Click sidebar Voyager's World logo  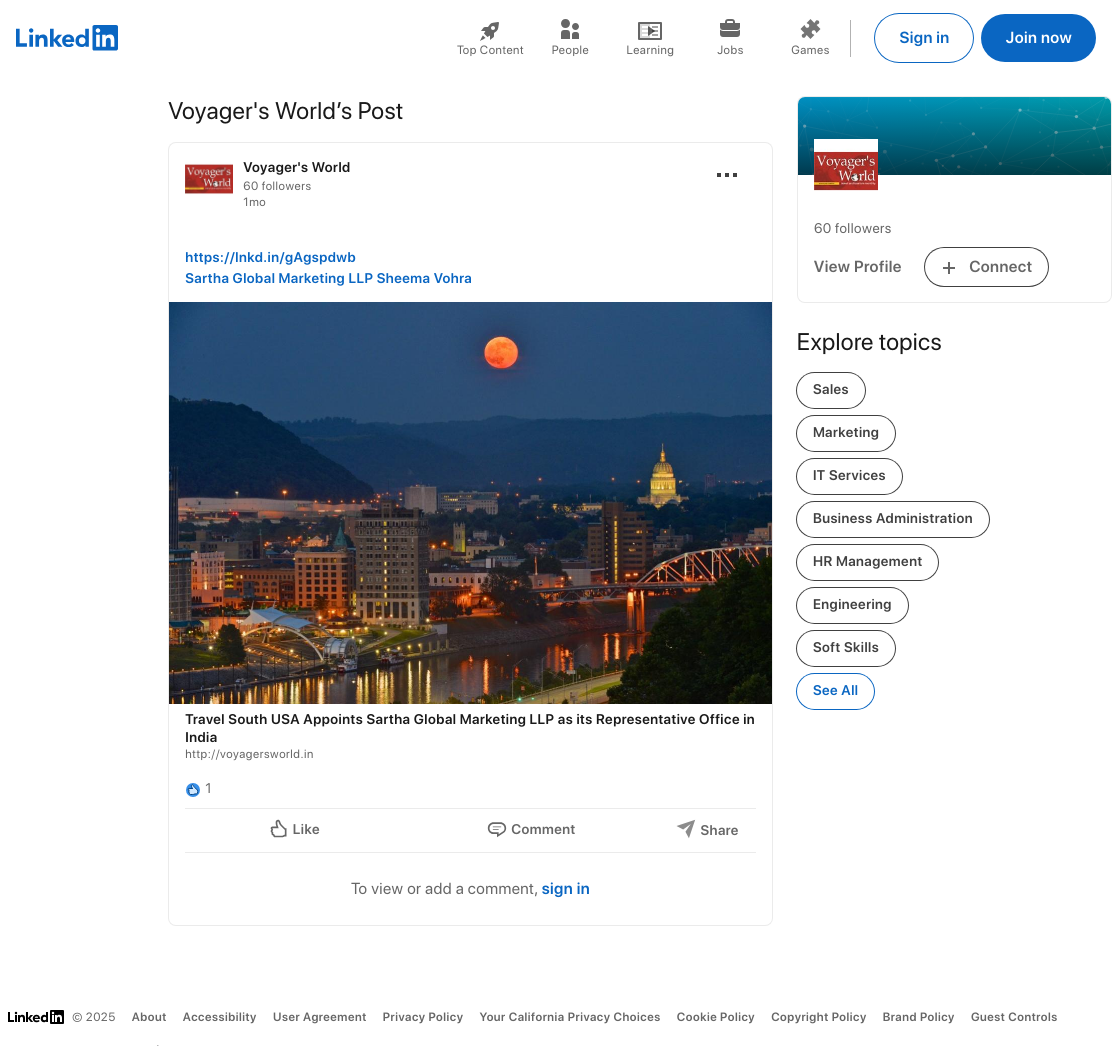[845, 165]
